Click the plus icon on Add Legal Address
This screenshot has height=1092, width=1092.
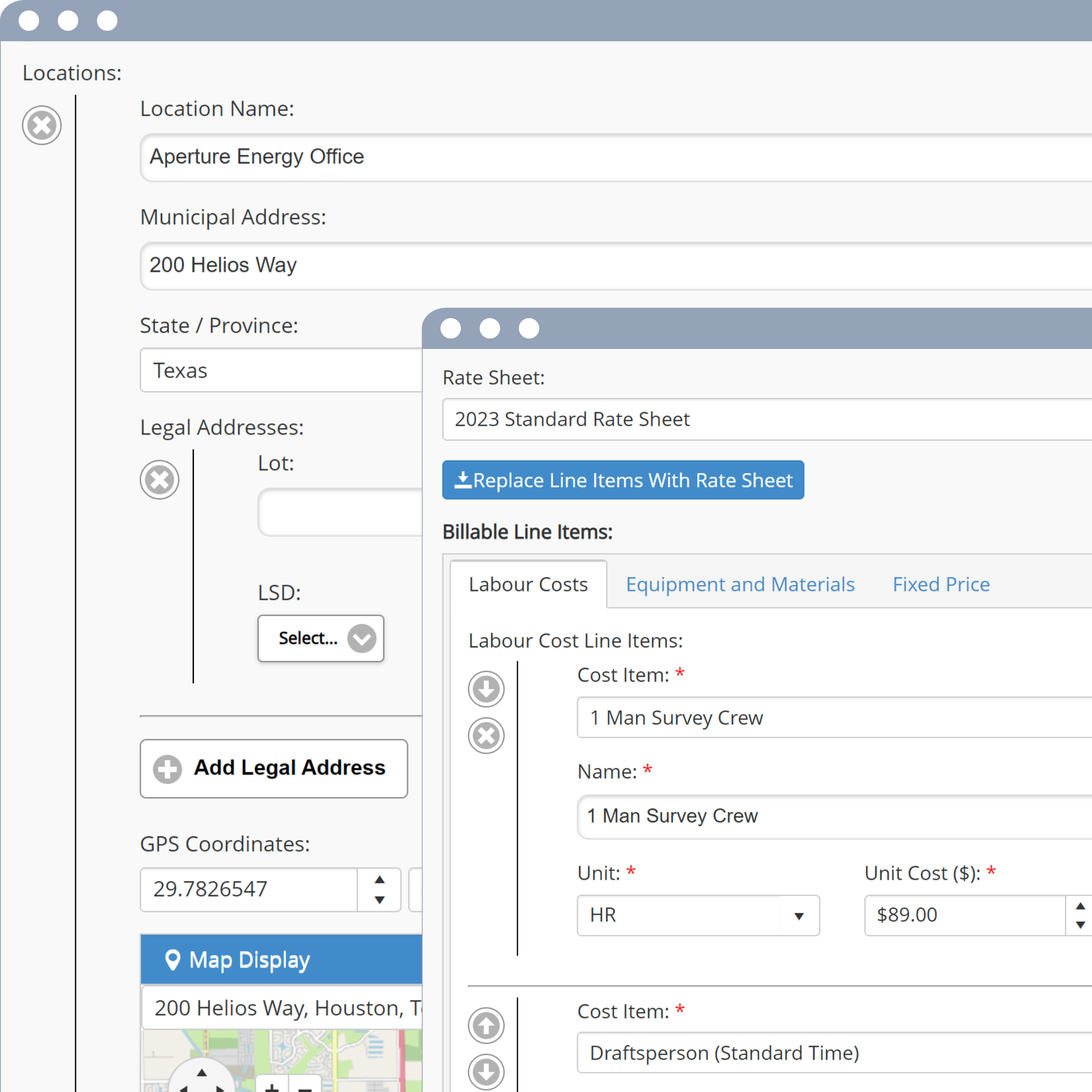(167, 769)
